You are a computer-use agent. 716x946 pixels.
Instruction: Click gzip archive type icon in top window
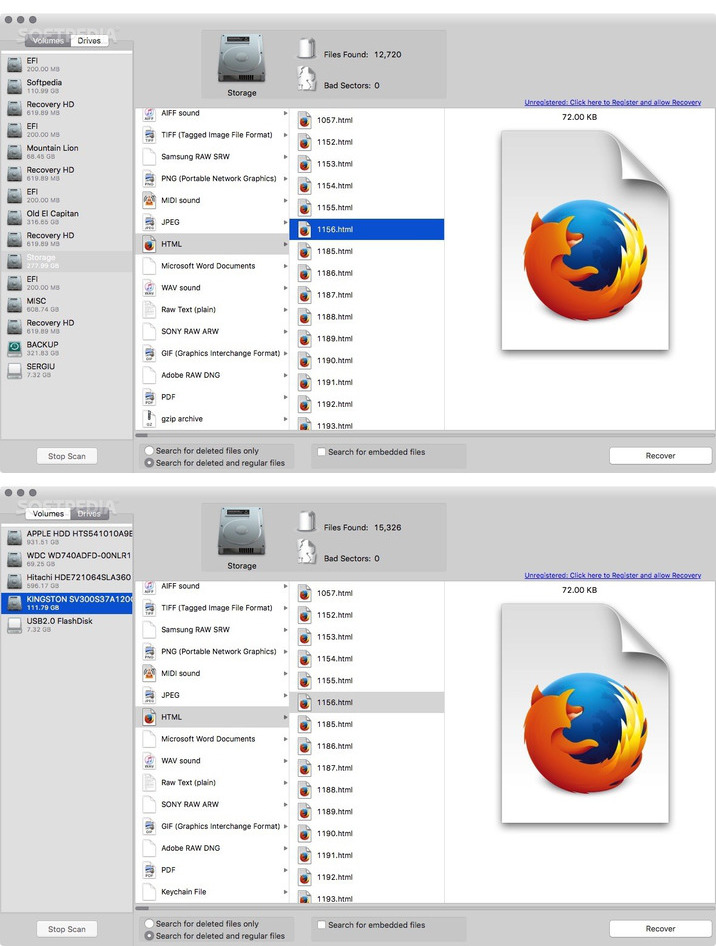pyautogui.click(x=149, y=419)
